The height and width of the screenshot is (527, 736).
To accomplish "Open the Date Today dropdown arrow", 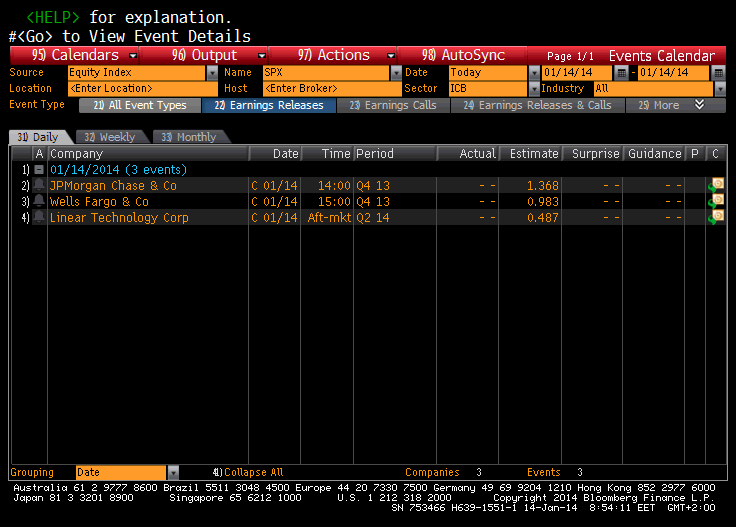I will (x=534, y=73).
